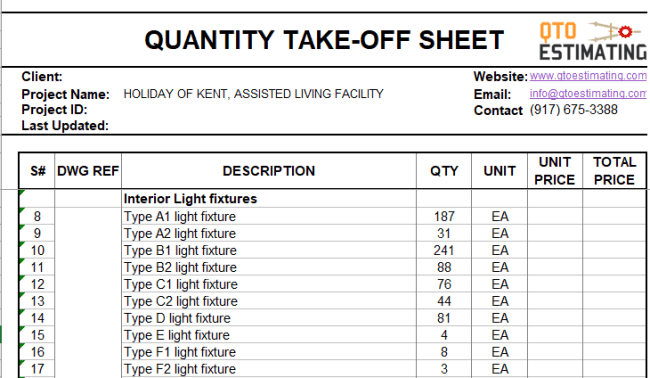This screenshot has width=650, height=378.
Task: Select quantity 88 for Type B2 fixture
Action: (444, 267)
